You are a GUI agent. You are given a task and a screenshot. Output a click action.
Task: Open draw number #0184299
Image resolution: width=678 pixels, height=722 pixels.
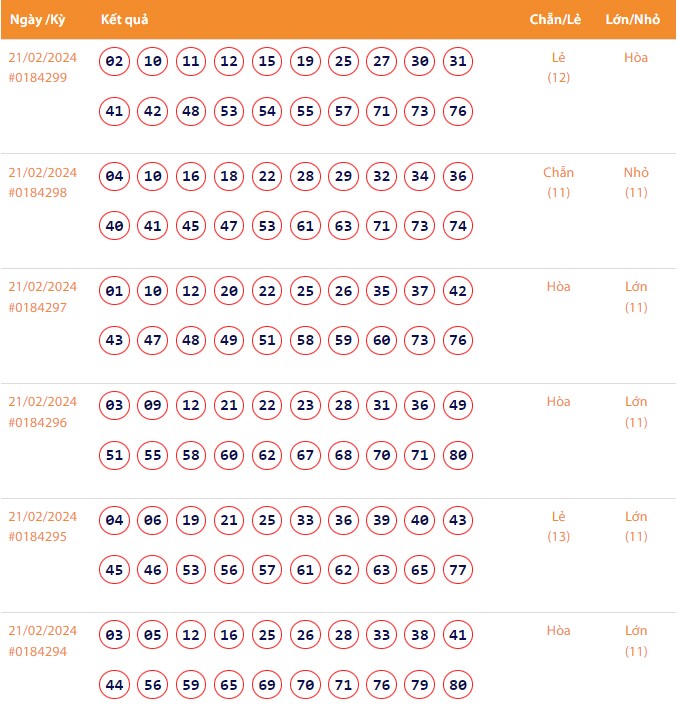point(38,77)
